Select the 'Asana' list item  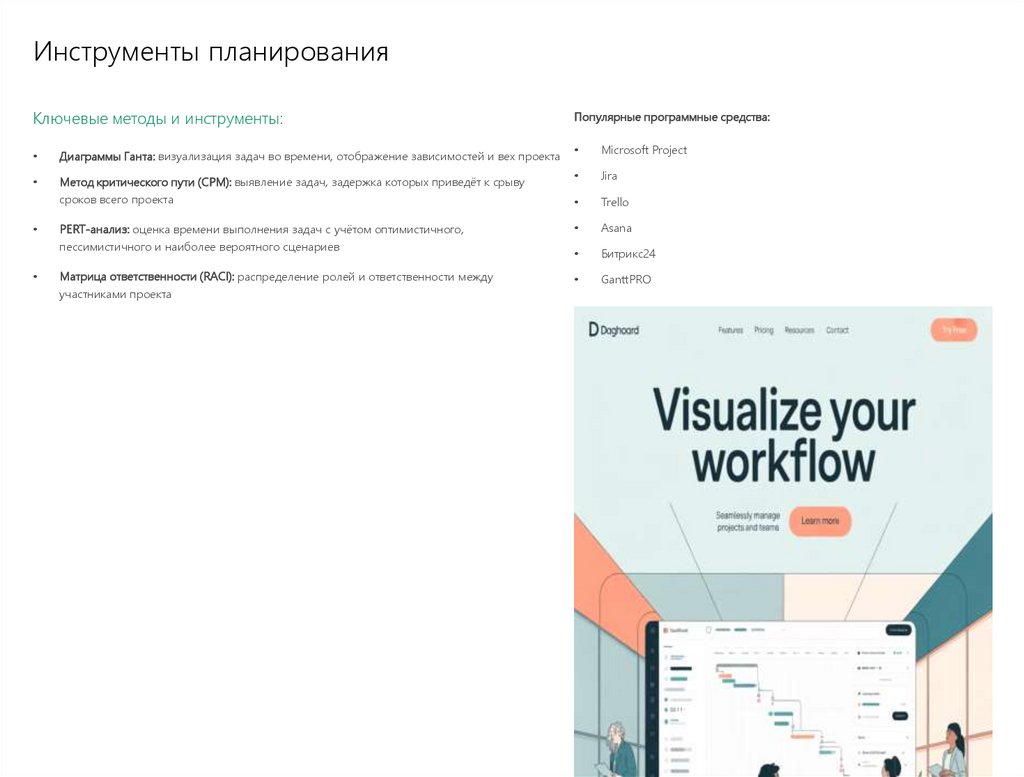[x=616, y=228]
